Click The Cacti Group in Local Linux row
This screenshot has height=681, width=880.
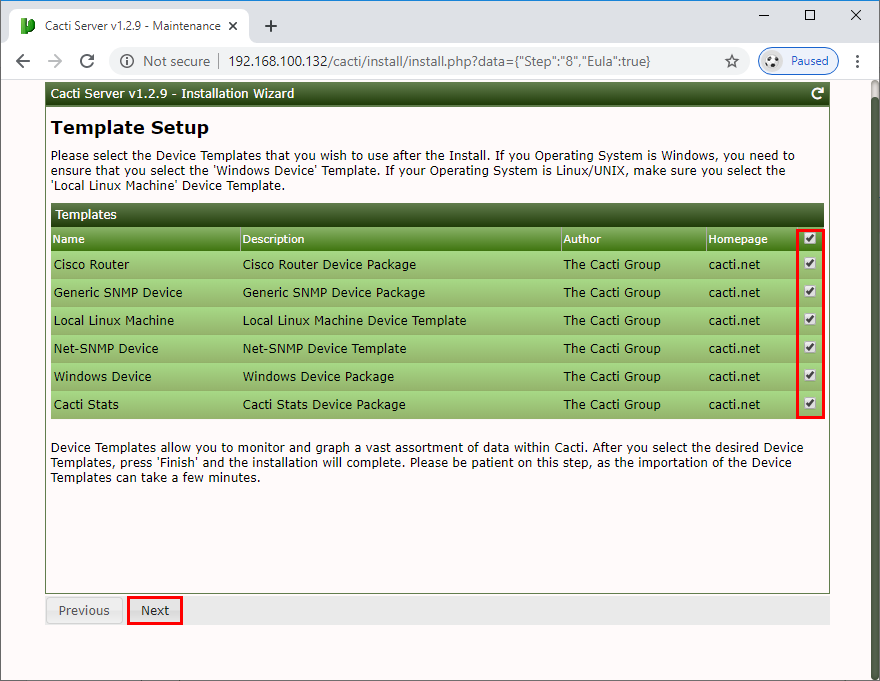(612, 321)
